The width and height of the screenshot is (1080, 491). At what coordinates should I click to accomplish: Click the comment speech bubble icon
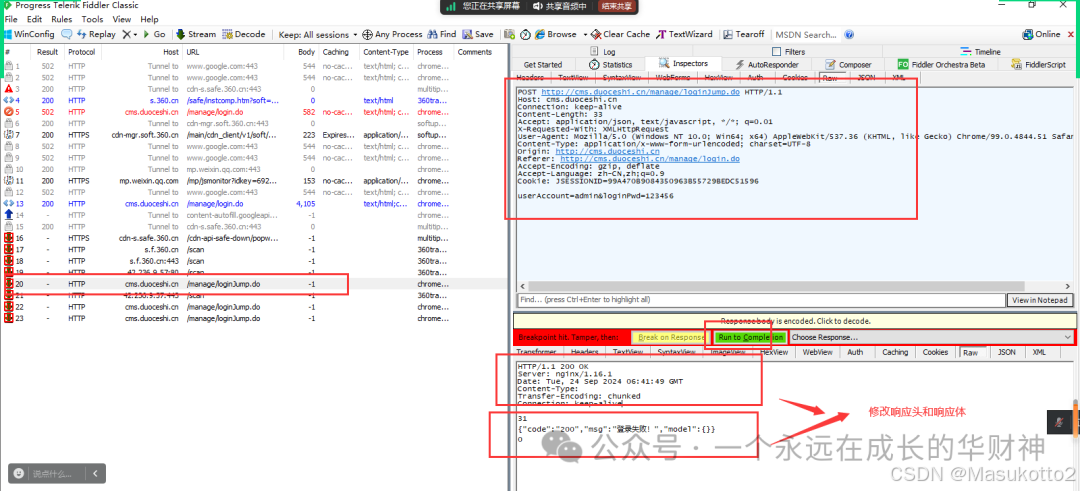point(67,34)
